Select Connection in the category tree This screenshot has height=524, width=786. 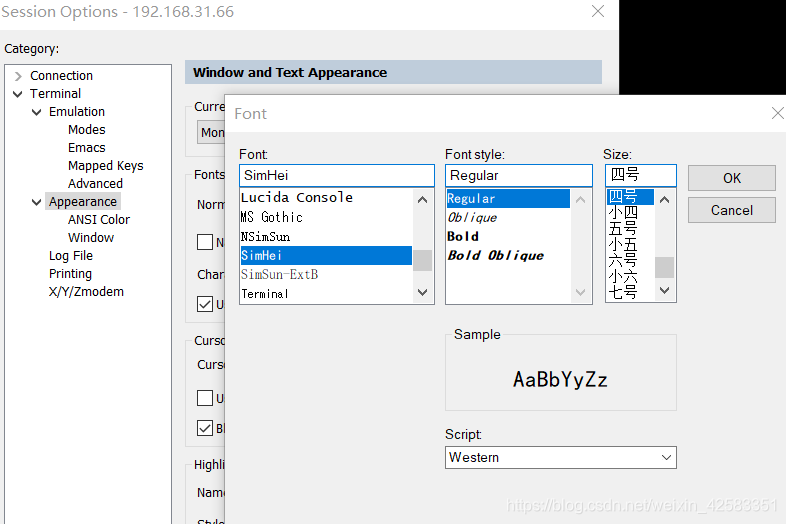pos(61,76)
